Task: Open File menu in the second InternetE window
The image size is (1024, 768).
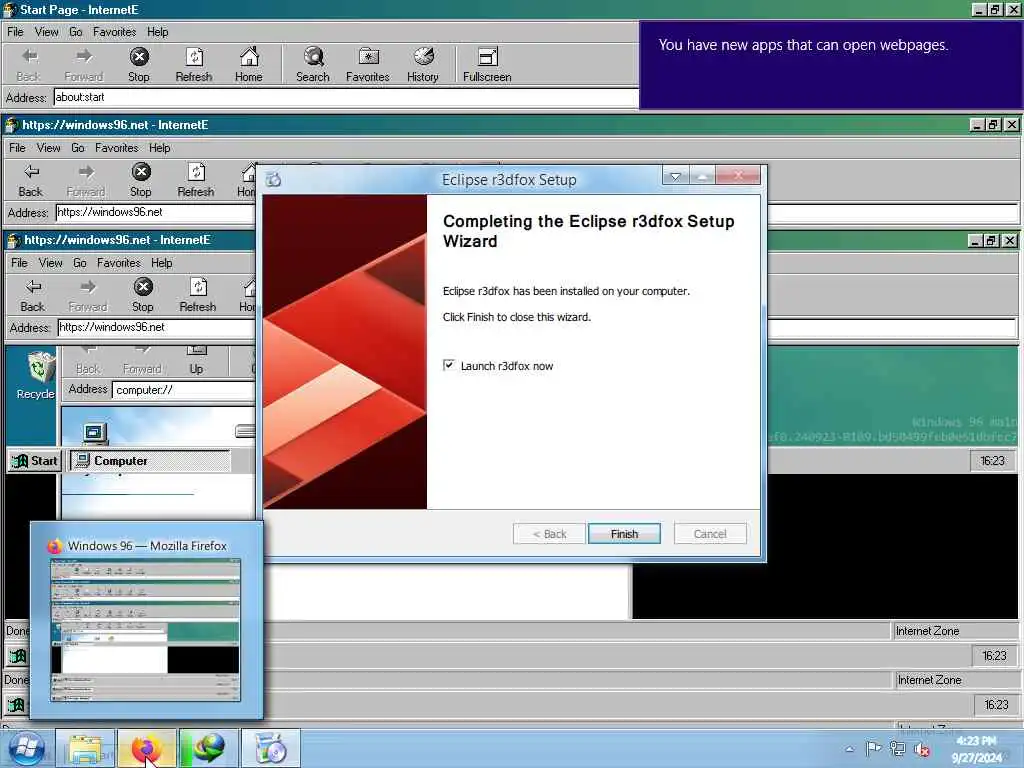Action: click(x=17, y=148)
